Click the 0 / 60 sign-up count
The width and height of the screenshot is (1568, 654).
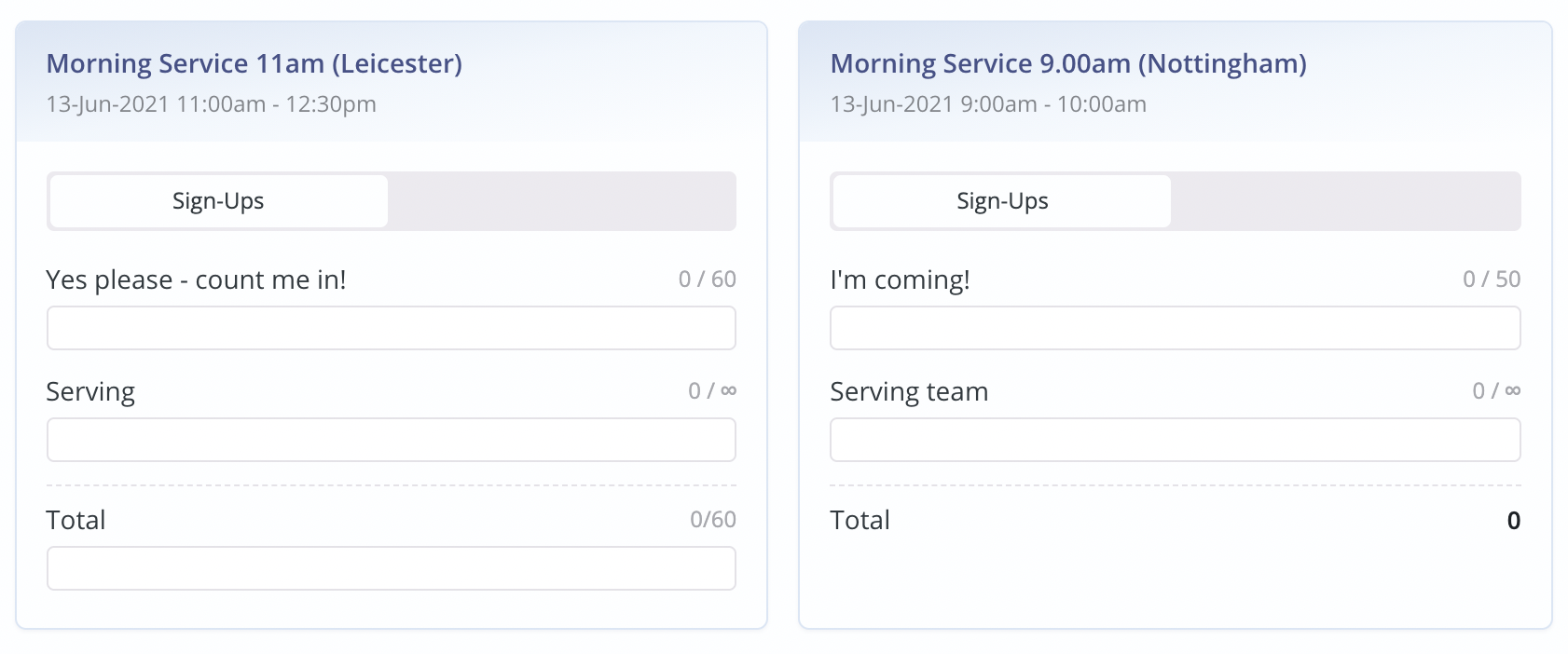click(x=707, y=279)
